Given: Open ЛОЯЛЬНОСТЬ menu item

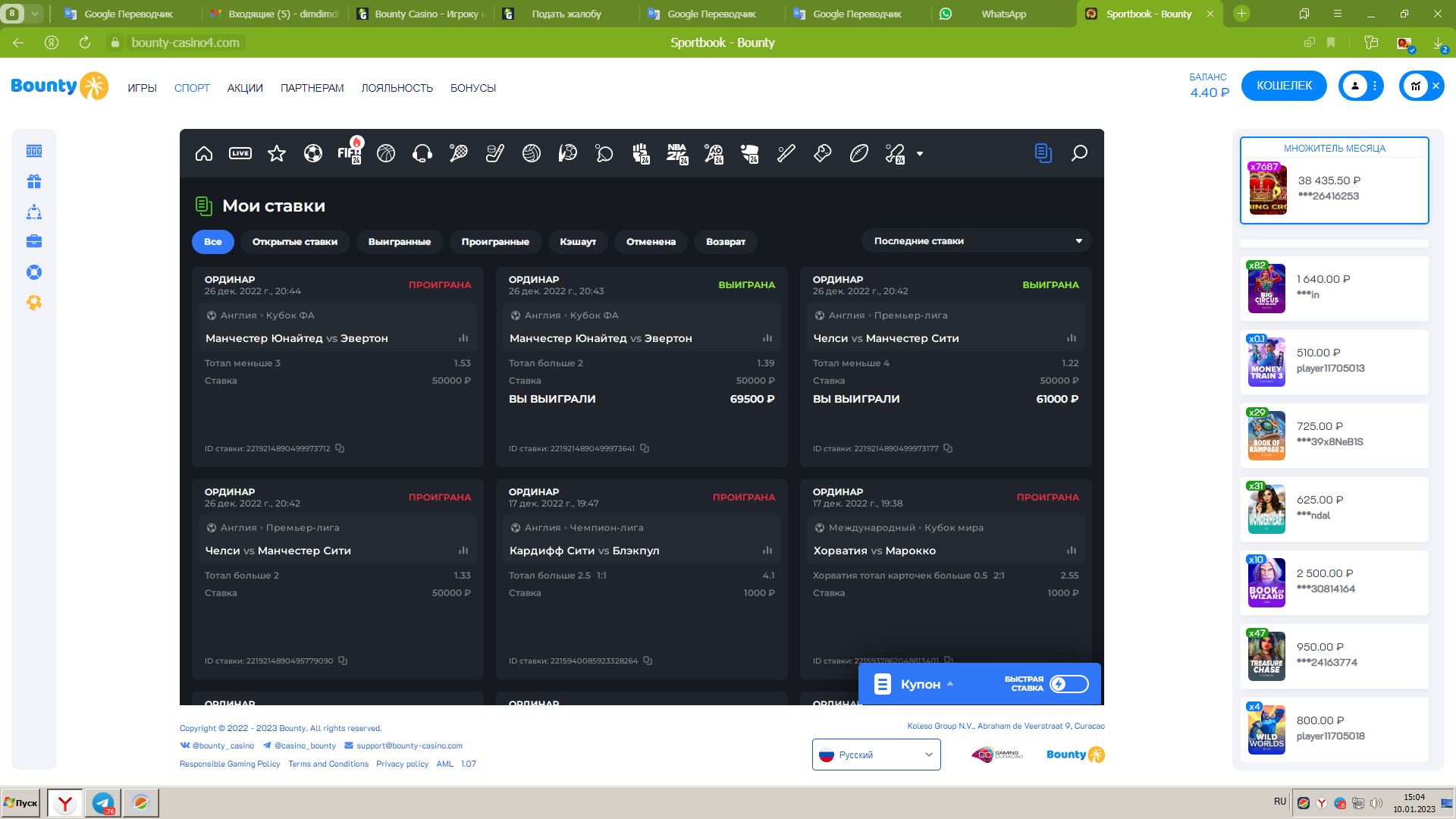Looking at the screenshot, I should (397, 88).
